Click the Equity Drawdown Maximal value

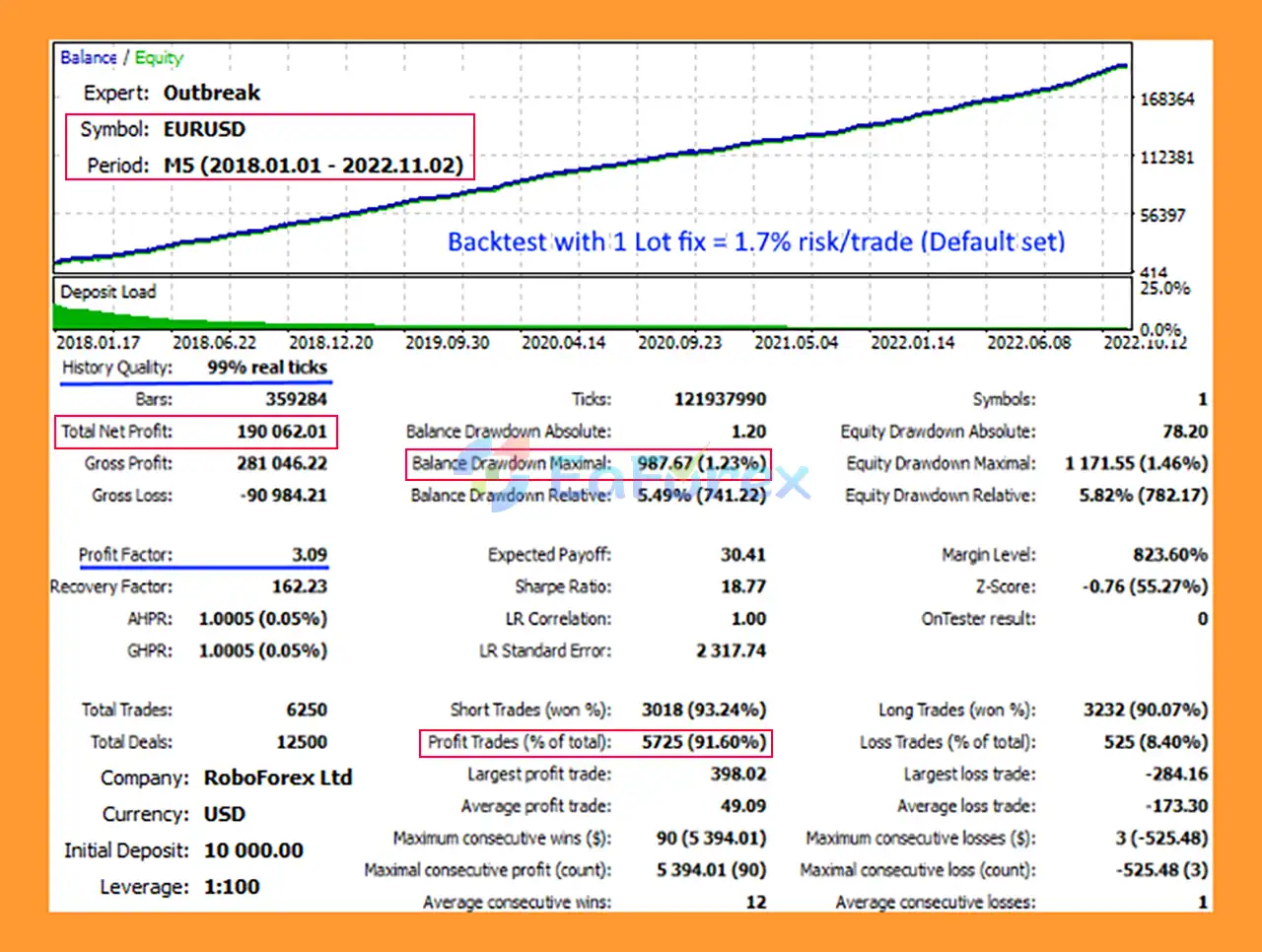(1136, 463)
